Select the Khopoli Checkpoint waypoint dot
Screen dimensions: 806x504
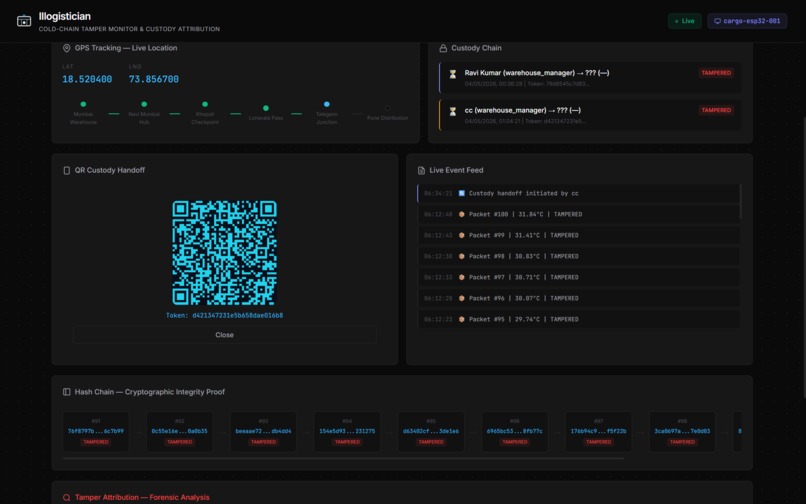tap(205, 104)
